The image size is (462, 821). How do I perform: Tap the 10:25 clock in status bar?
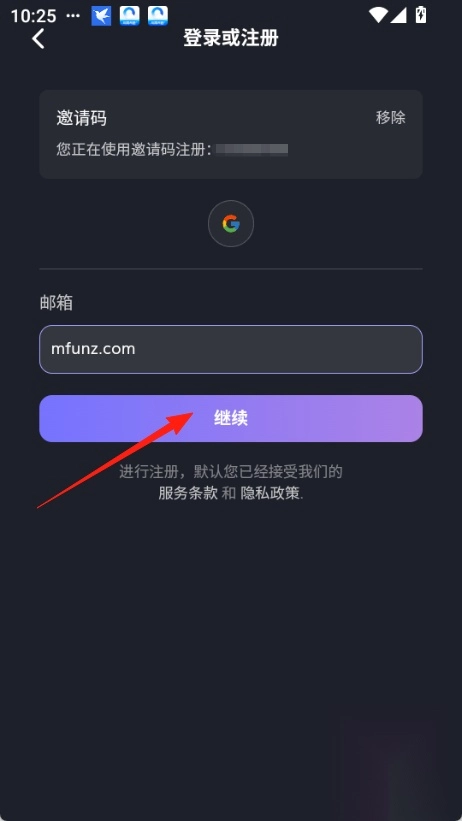coord(33,16)
